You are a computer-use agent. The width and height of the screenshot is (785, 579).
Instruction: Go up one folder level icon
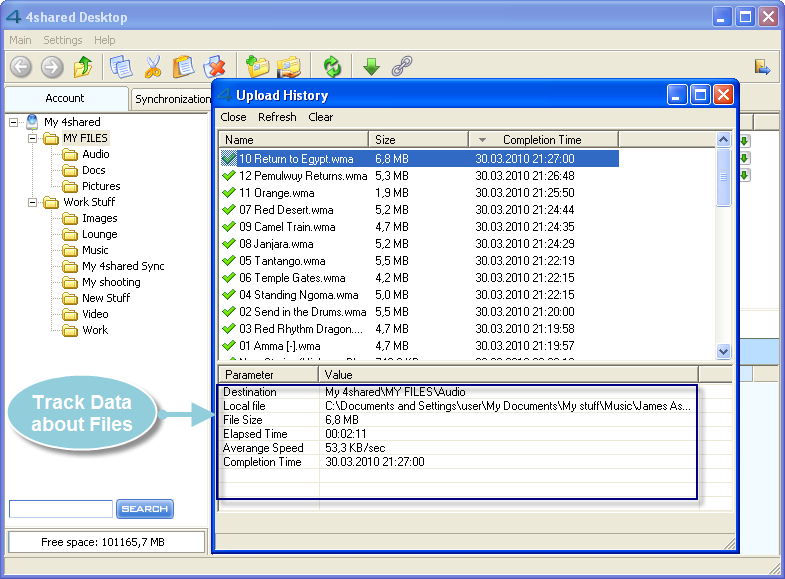click(83, 66)
